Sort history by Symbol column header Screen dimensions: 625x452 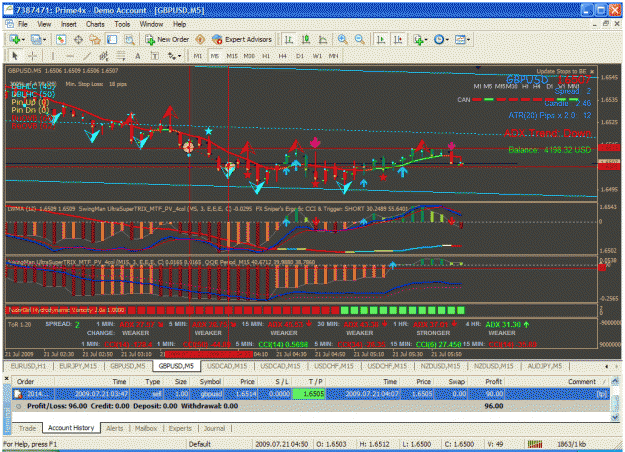point(210,381)
